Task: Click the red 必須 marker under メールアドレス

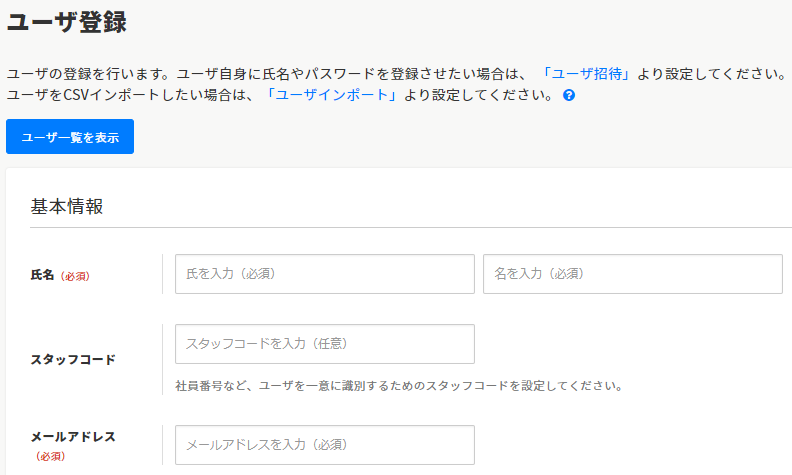Action: (50, 456)
